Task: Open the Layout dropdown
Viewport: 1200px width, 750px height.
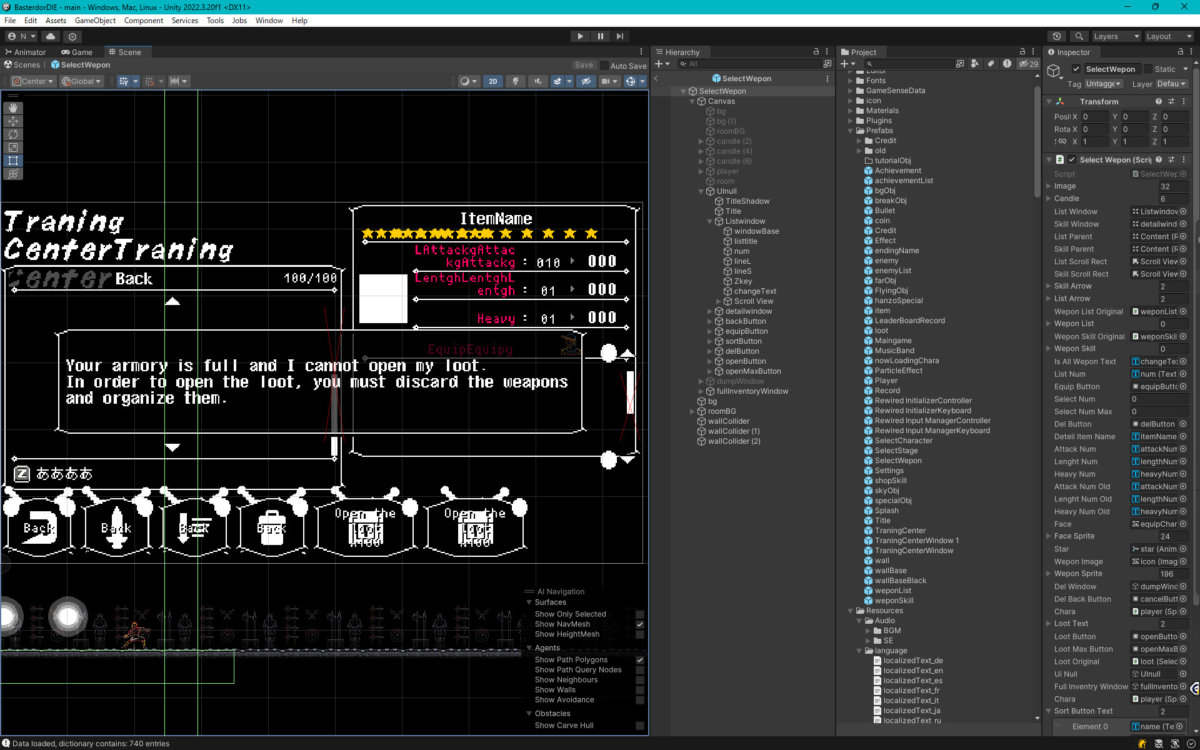Action: [x=1168, y=36]
